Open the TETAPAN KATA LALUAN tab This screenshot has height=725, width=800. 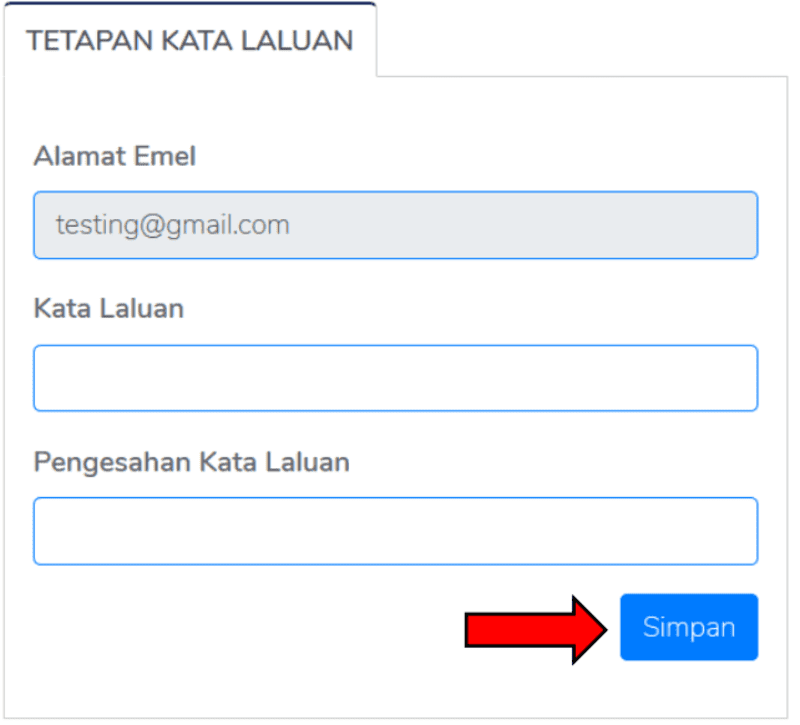tap(190, 40)
